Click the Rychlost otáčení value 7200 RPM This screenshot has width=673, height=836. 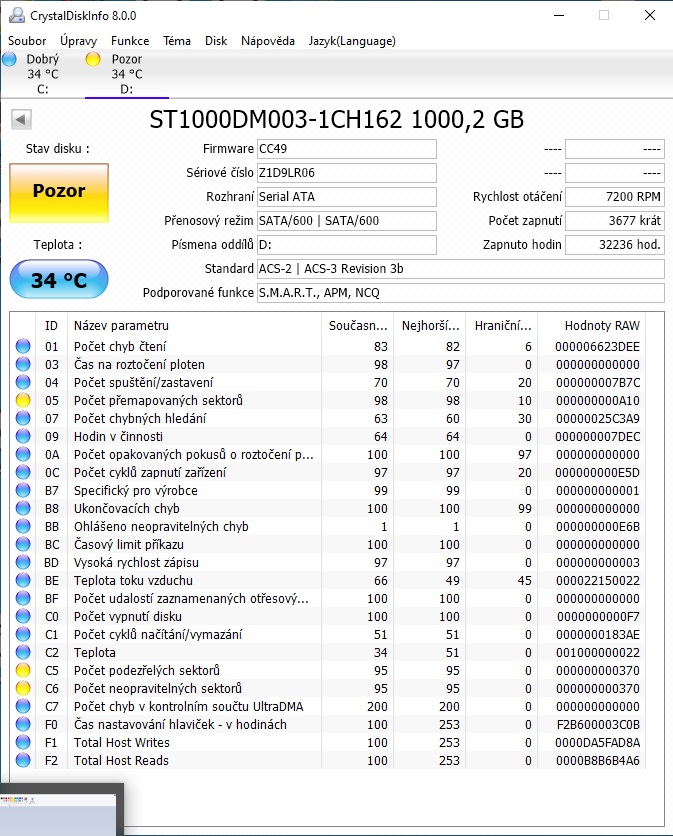615,197
